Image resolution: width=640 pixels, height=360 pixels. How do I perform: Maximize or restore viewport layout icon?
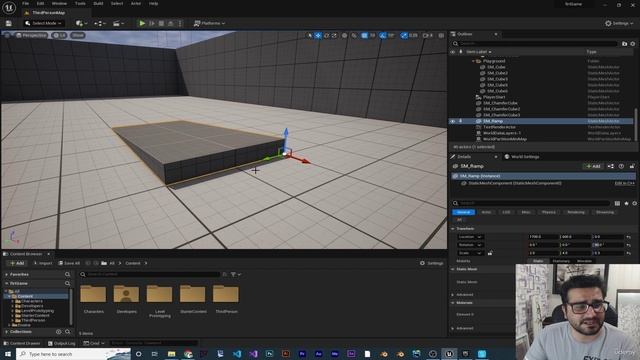[441, 36]
